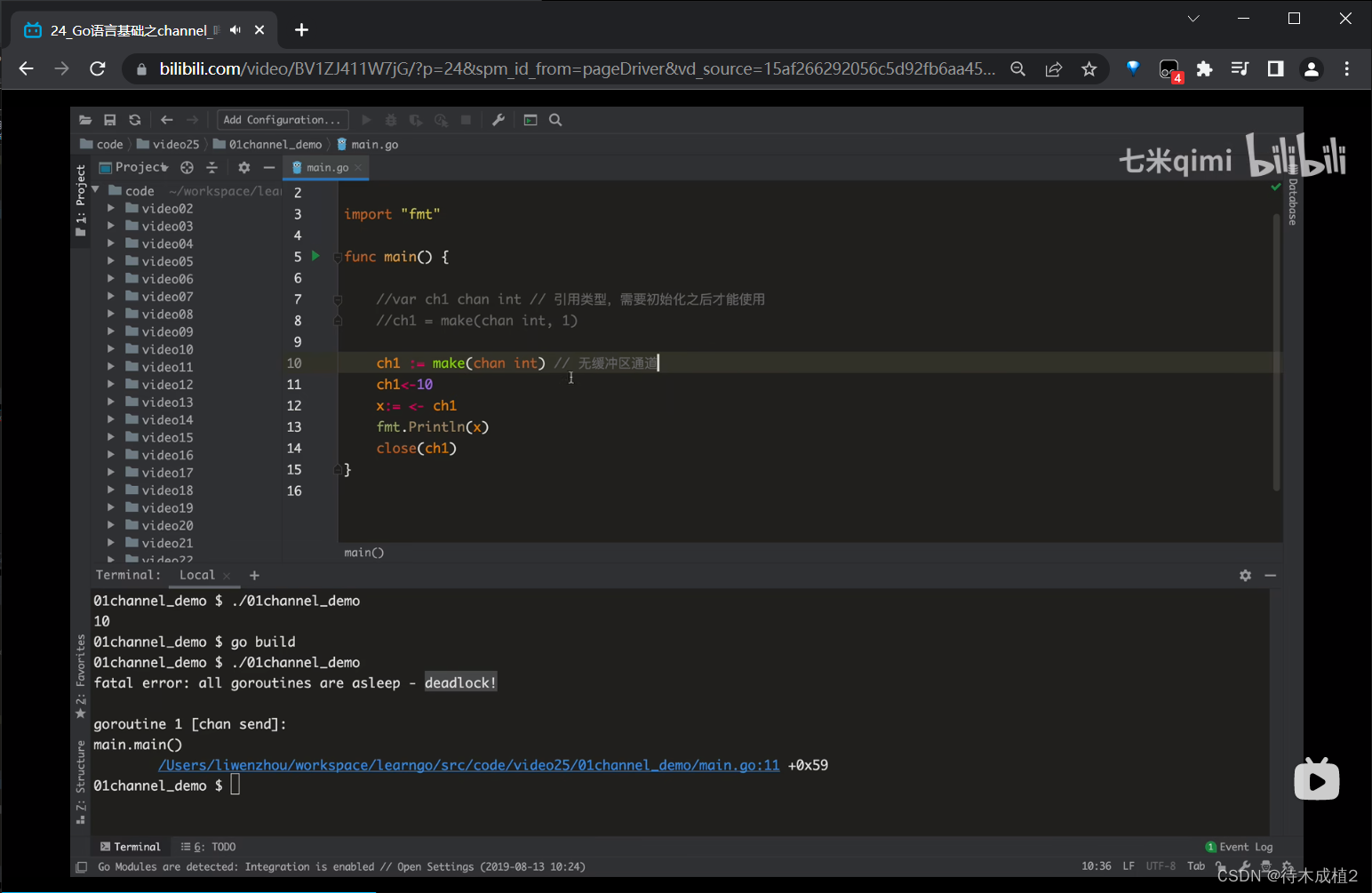Viewport: 1372px width, 893px height.
Task: Mute the bilibili browser tab audio
Action: 235,30
